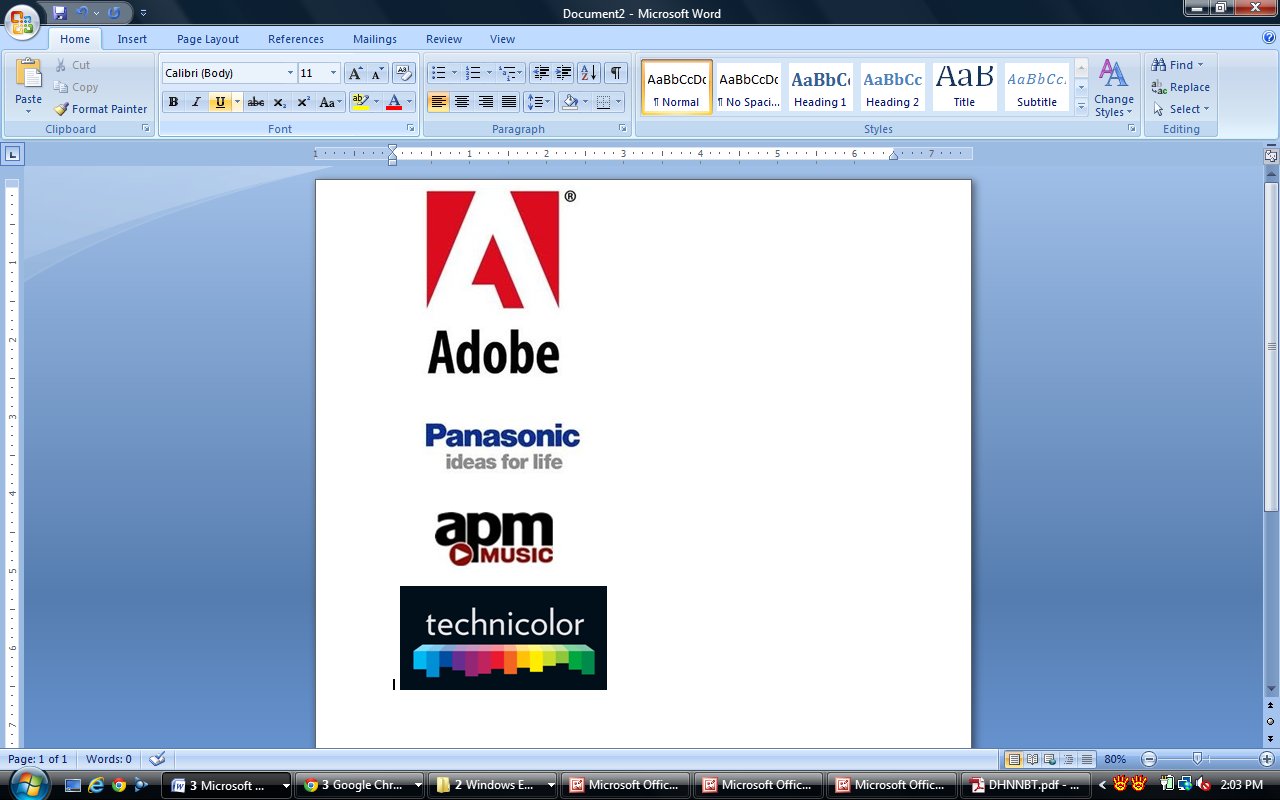Open the font size dropdown

coord(333,73)
